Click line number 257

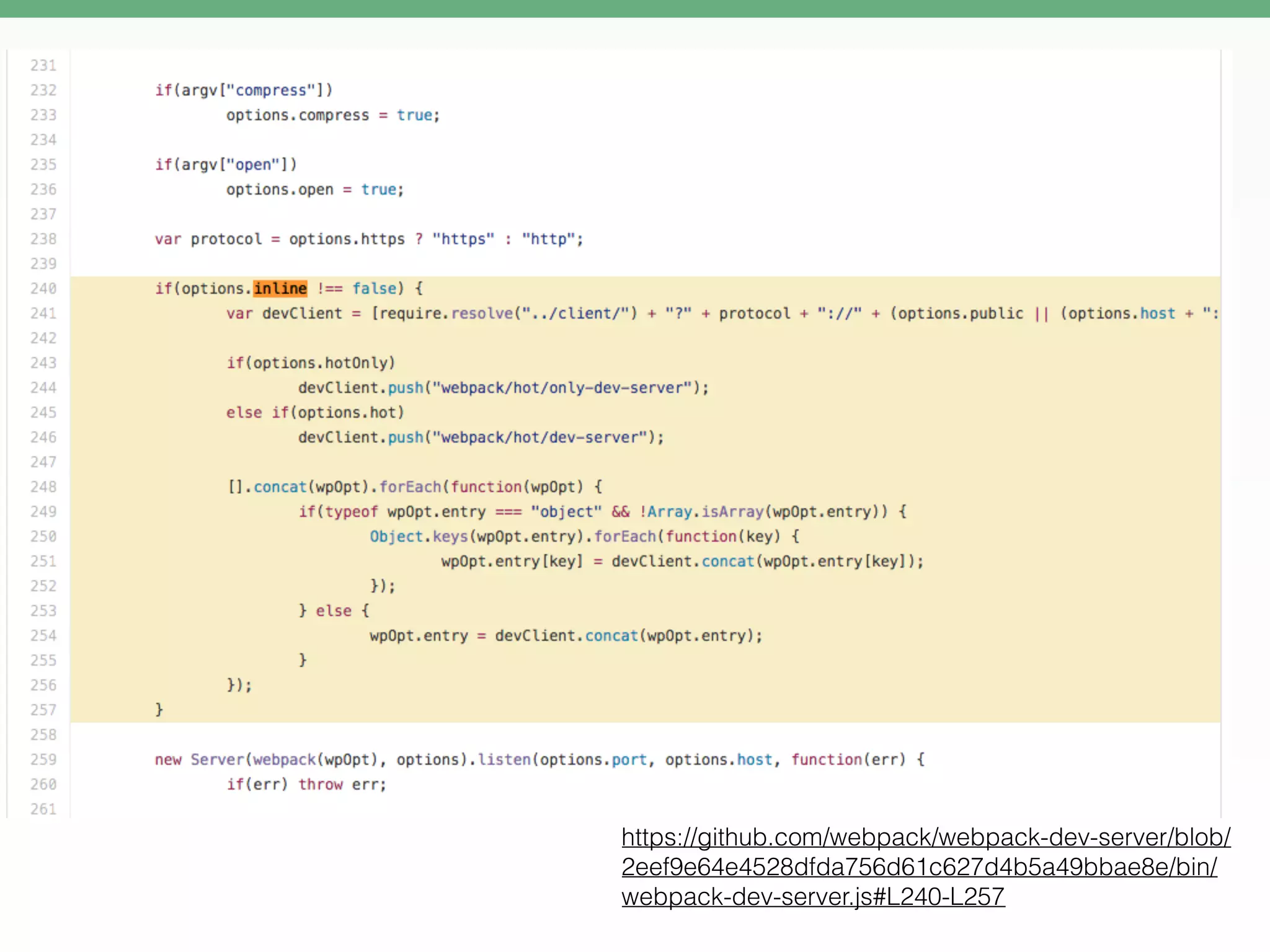43,710
